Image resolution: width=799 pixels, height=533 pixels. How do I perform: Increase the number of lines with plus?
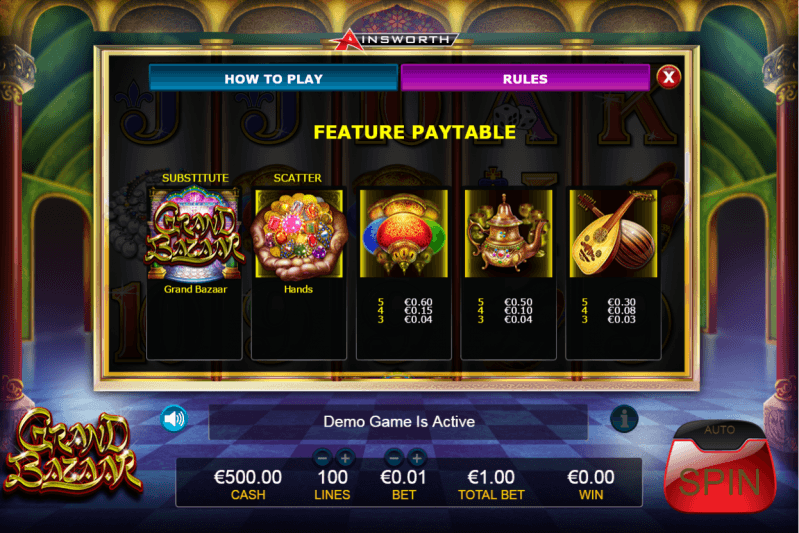(345, 458)
